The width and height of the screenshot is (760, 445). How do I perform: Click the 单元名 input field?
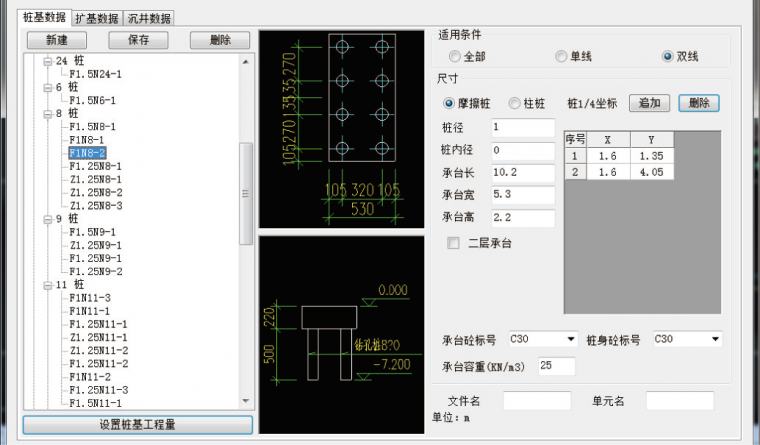coord(680,401)
